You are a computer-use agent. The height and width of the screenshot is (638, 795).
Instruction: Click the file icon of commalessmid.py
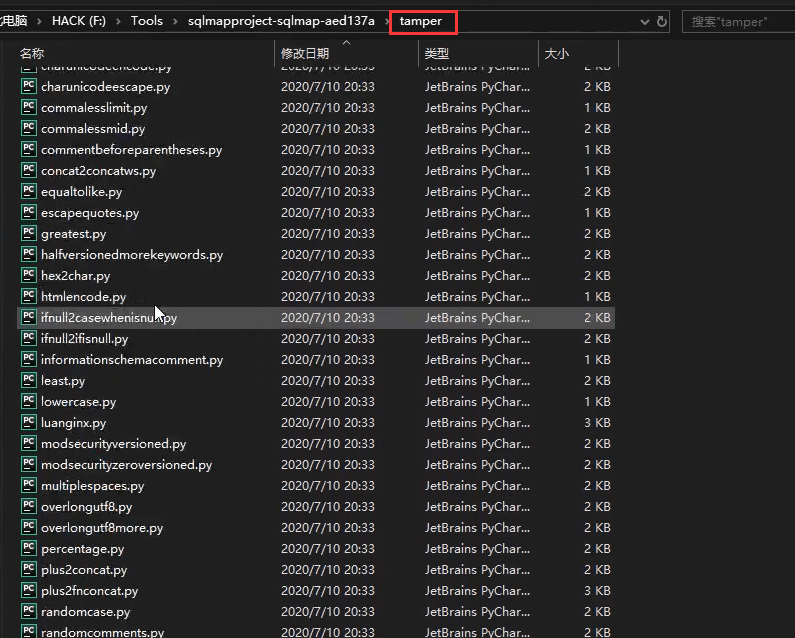coord(28,128)
